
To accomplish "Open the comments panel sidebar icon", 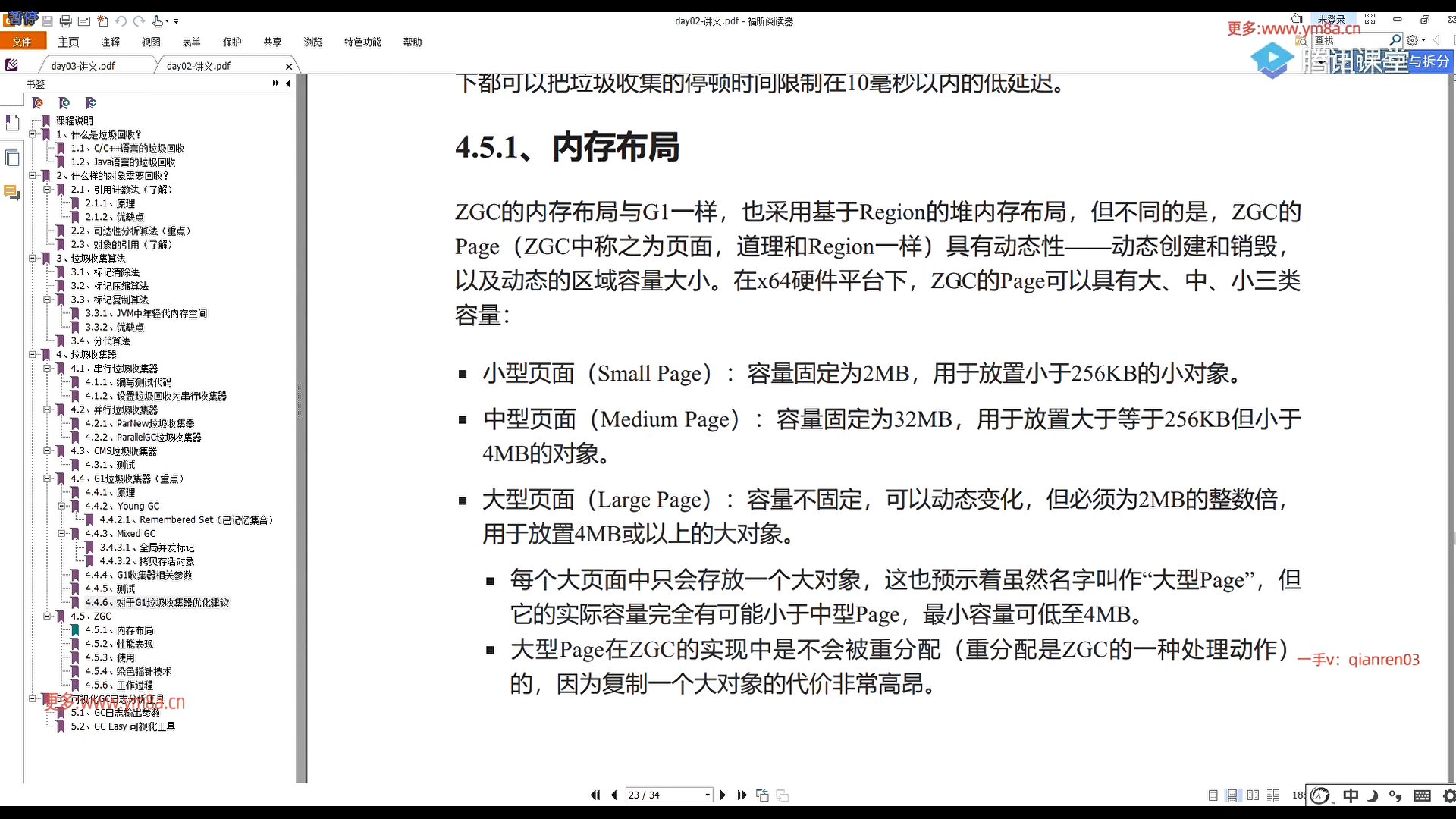I will [11, 193].
